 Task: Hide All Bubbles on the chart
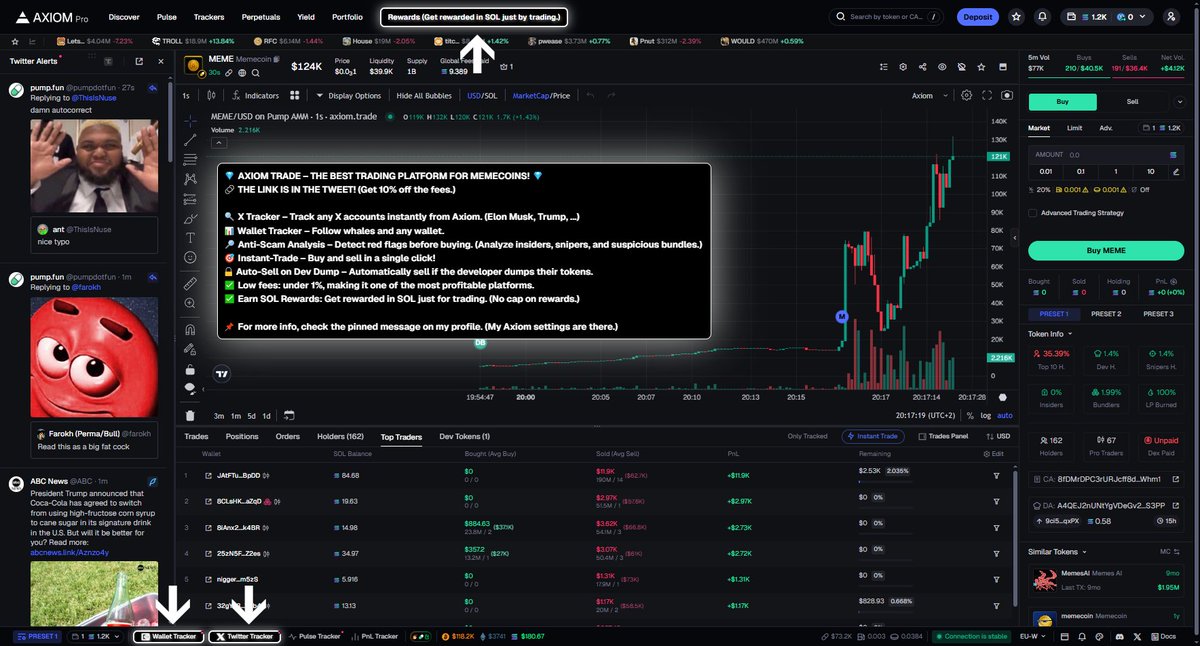click(424, 96)
